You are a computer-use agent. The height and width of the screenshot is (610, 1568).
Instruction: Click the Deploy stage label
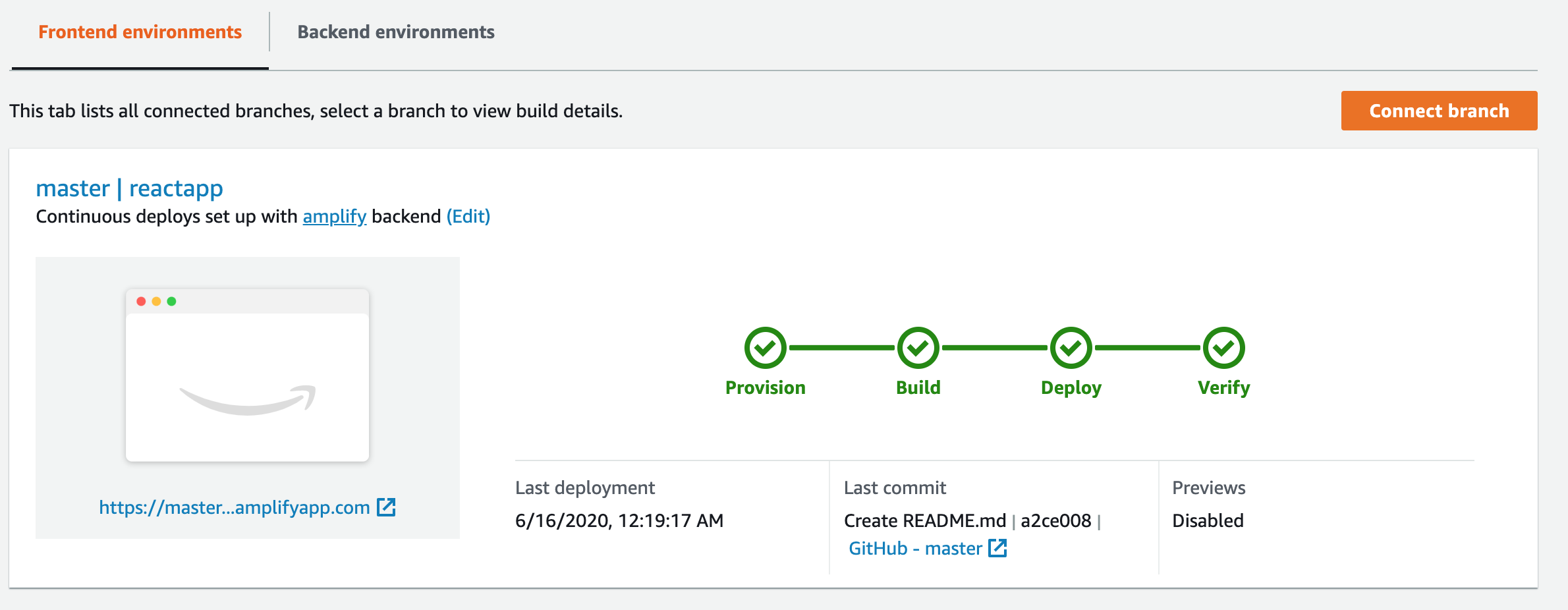(1071, 387)
